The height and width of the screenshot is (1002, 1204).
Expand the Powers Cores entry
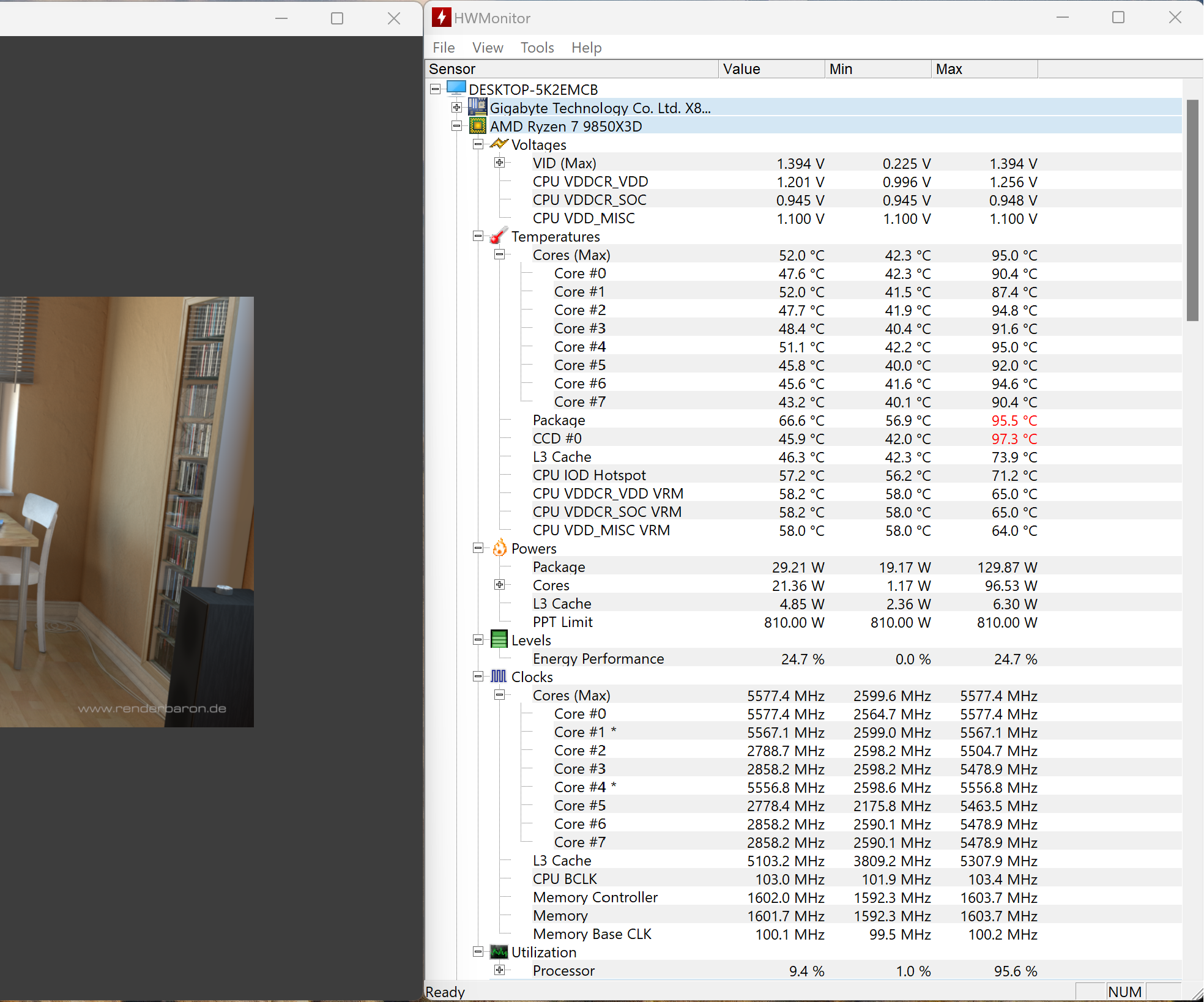click(x=500, y=585)
